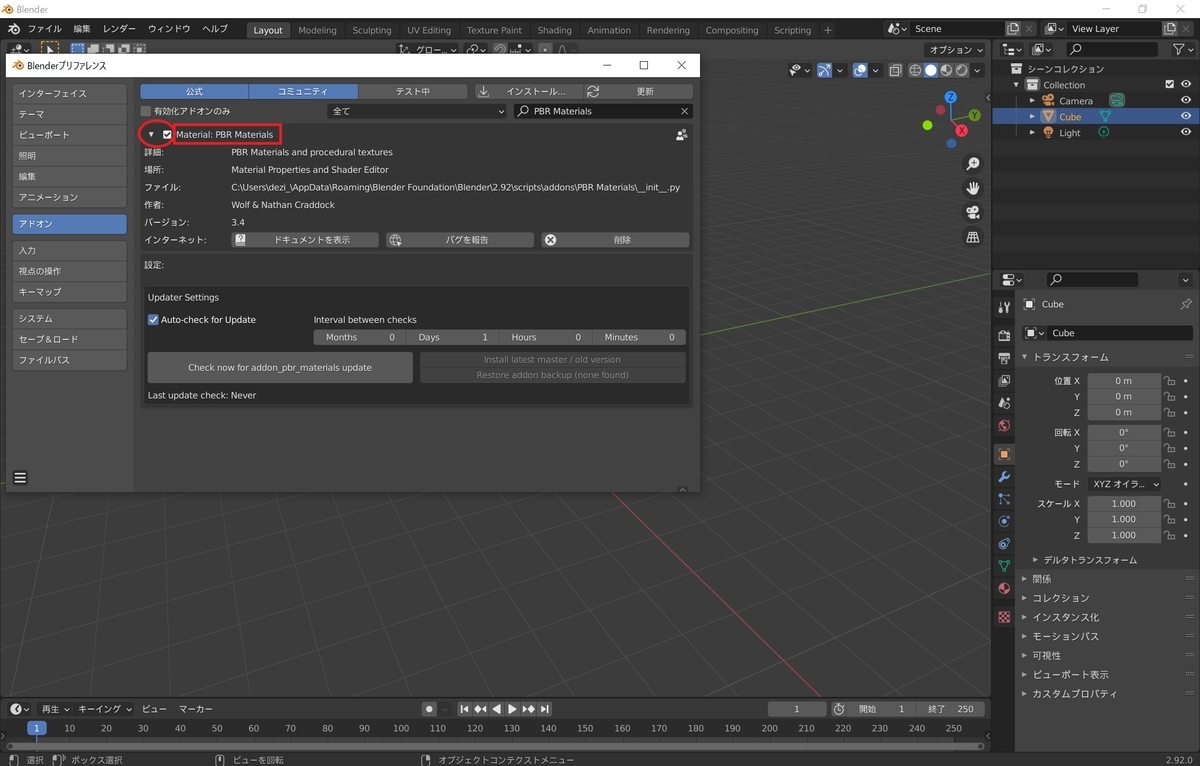This screenshot has width=1200, height=766.
Task: Select the キーマップ preferences section
Action: (70, 291)
